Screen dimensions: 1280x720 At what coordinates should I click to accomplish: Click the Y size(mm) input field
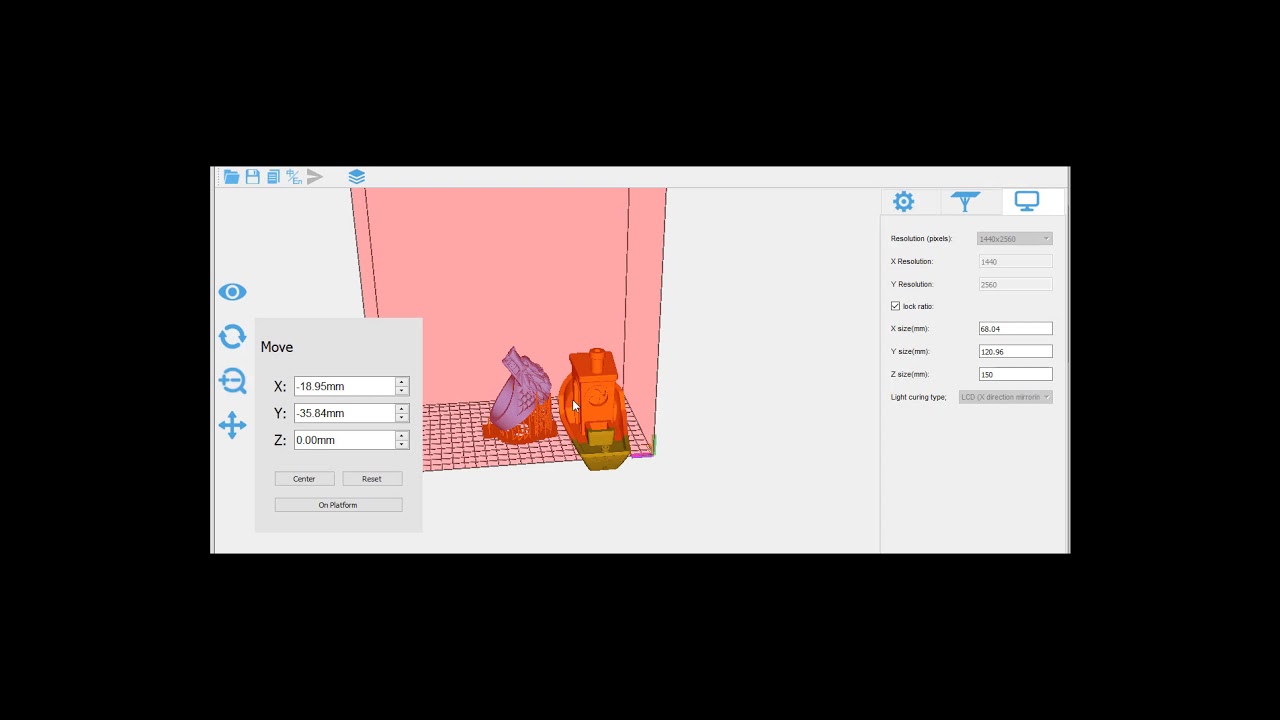point(1015,352)
